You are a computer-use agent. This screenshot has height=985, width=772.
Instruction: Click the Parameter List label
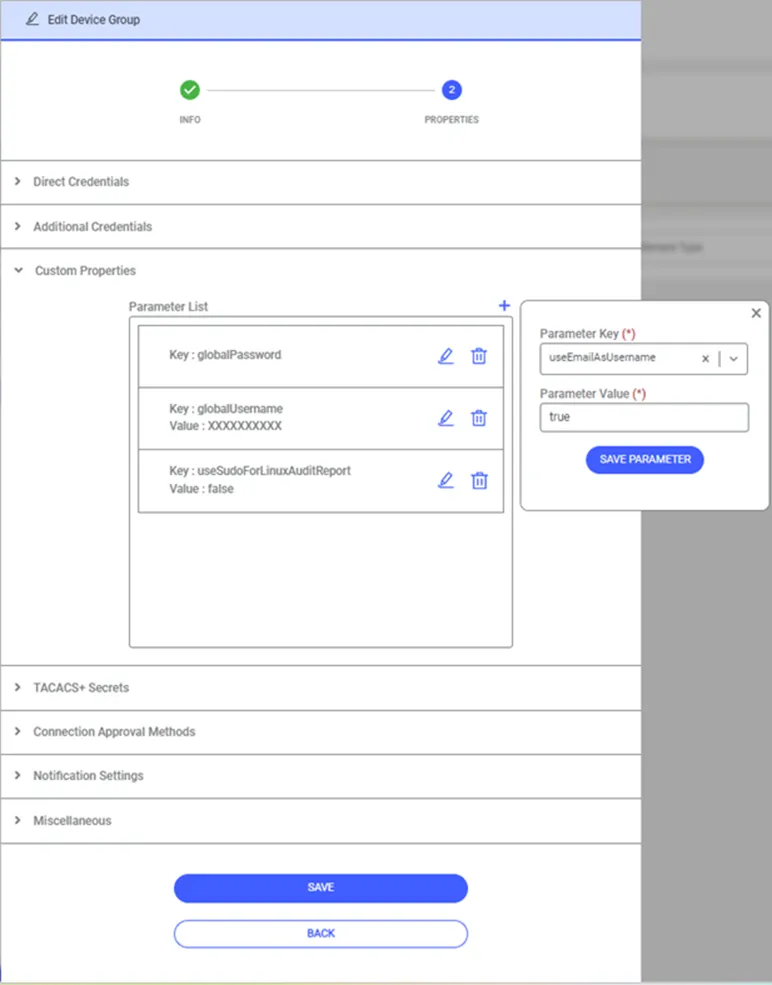point(168,307)
